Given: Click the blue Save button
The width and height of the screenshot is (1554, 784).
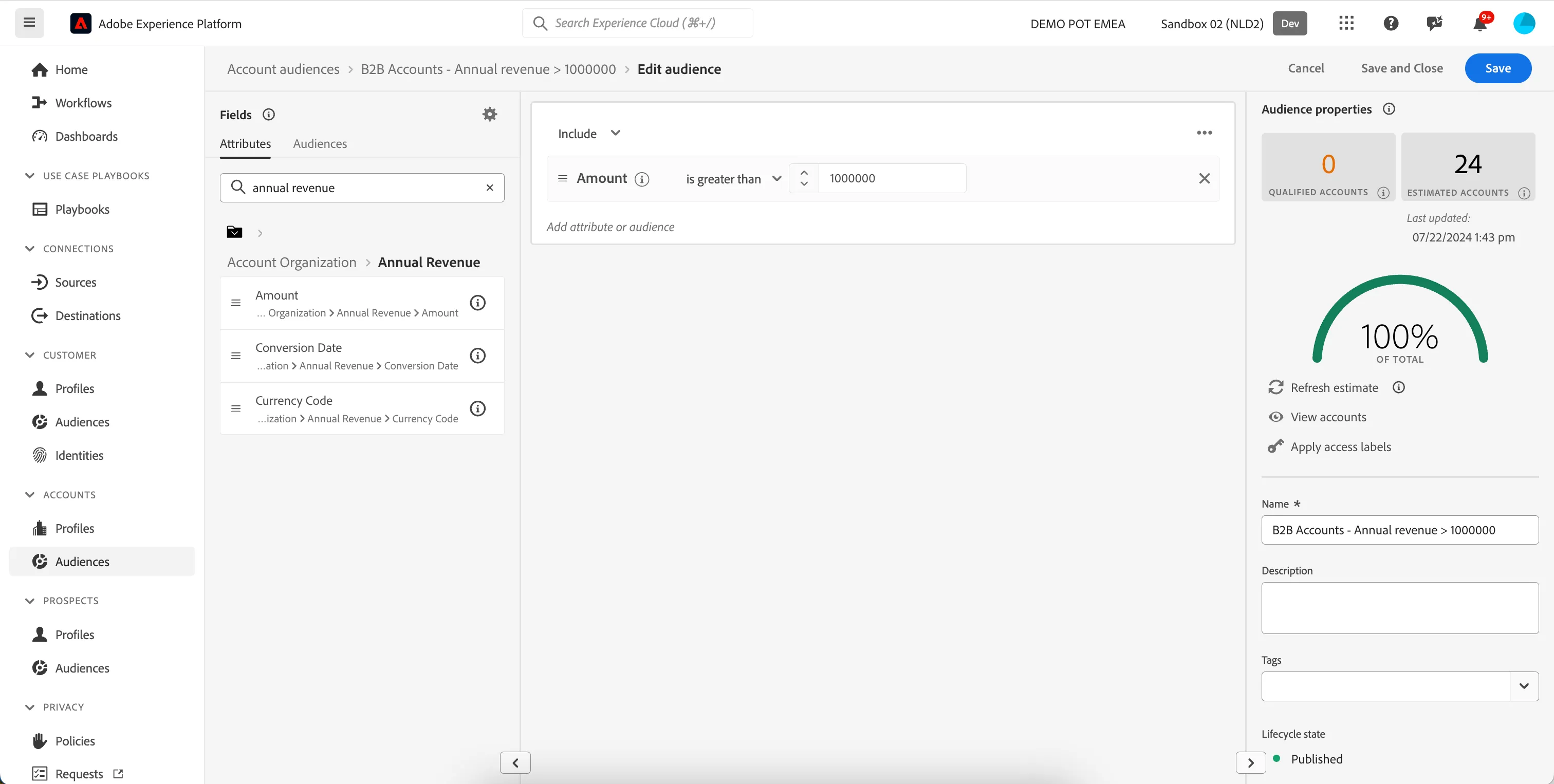Looking at the screenshot, I should point(1497,68).
